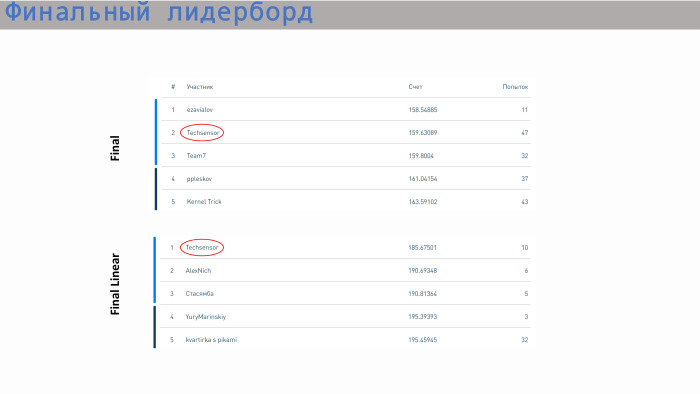Click the "Участник" column header

tap(200, 87)
